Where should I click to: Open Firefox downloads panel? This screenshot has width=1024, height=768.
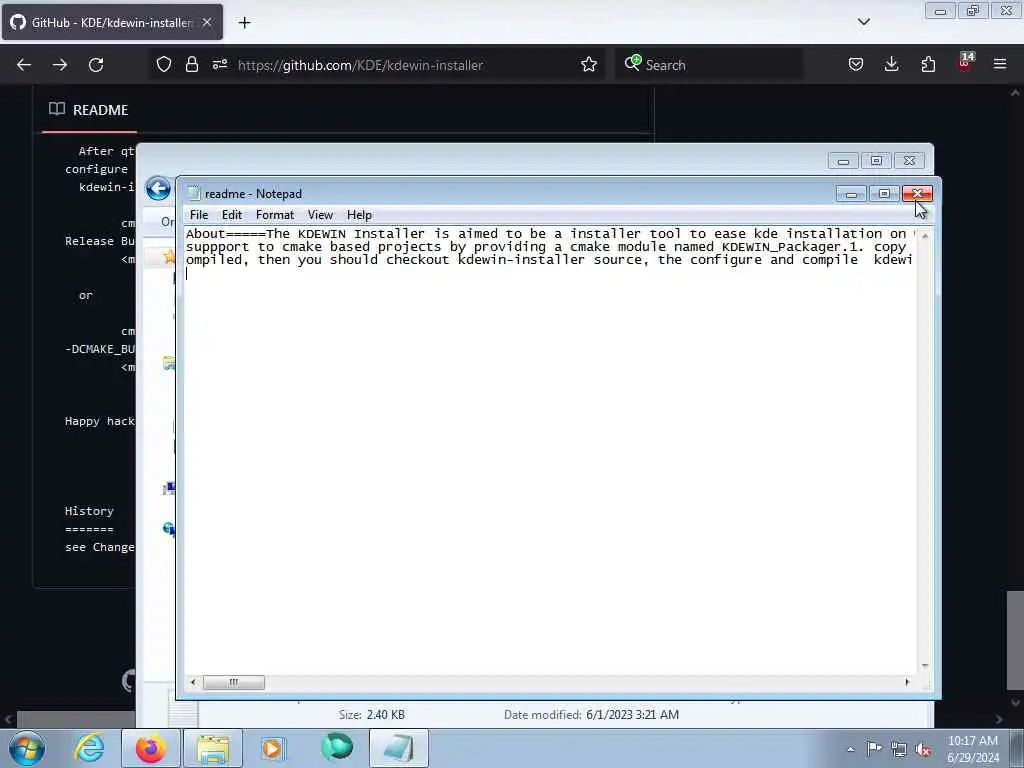coord(891,64)
